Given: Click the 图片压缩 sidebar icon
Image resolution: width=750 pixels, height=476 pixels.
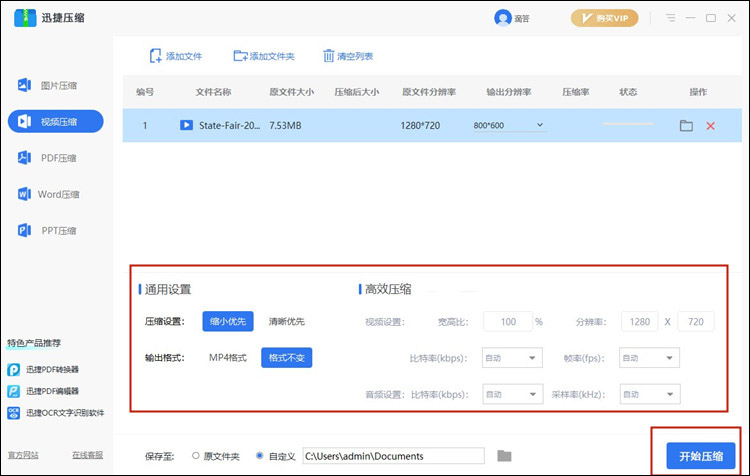Looking at the screenshot, I should [x=24, y=85].
